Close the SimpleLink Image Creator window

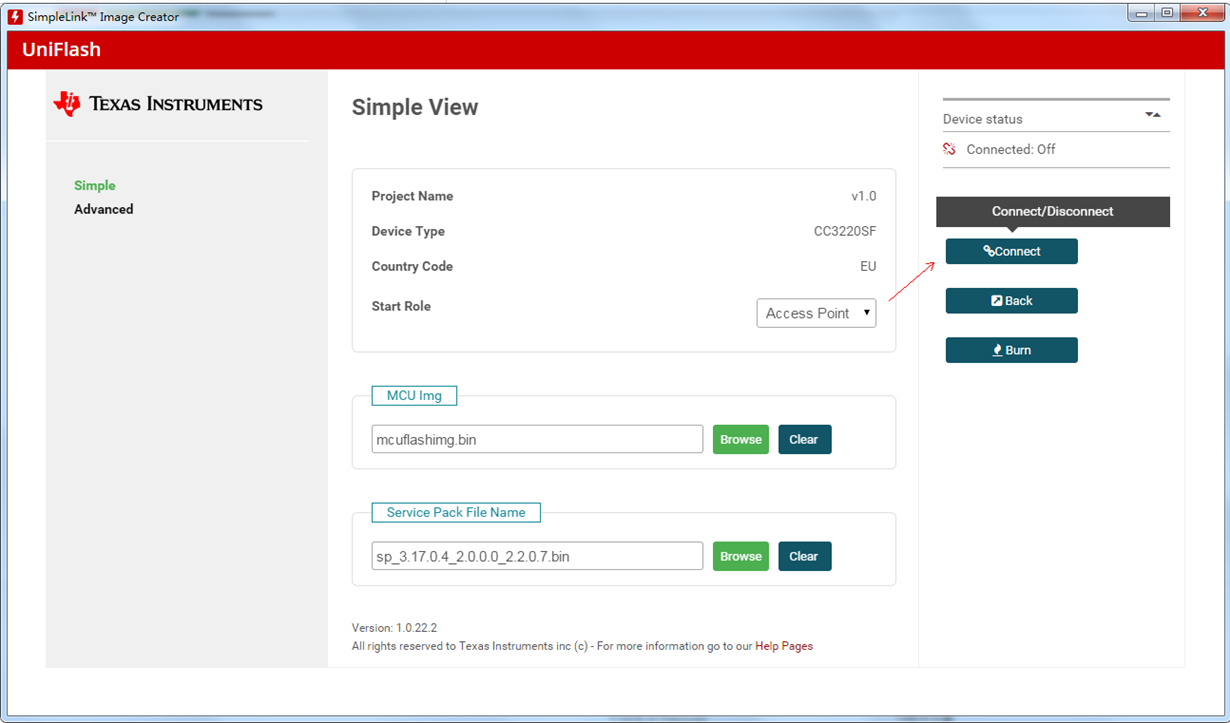(x=1201, y=13)
